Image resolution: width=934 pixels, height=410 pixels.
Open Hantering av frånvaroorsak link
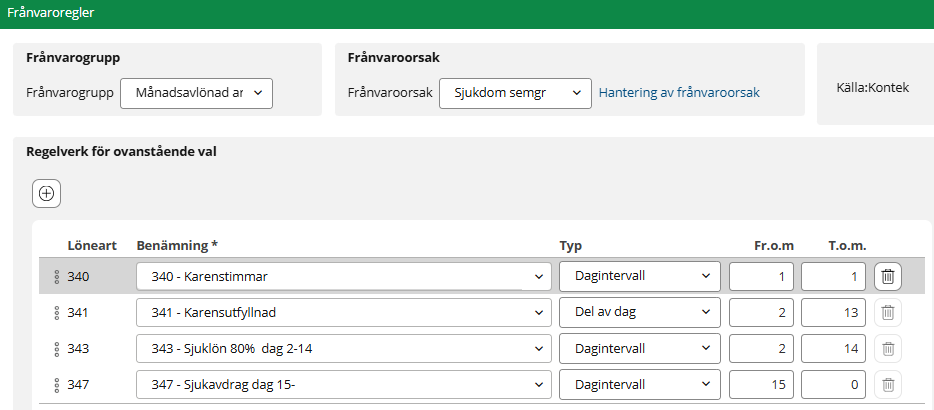[679, 93]
